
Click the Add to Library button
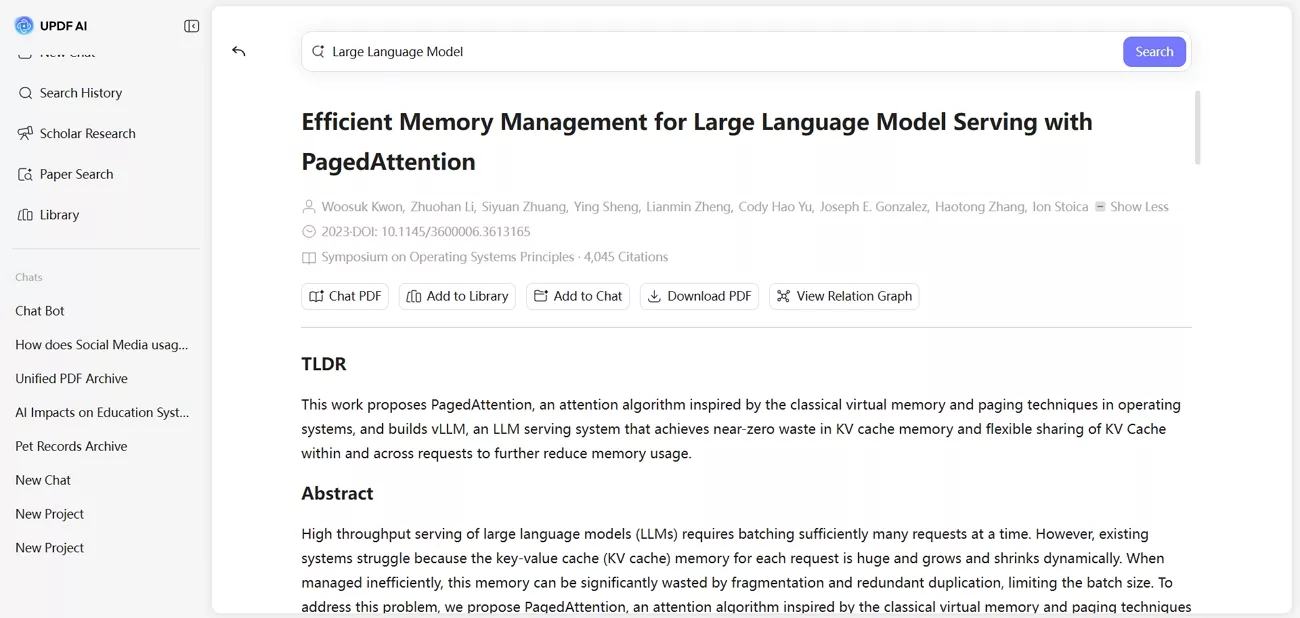coord(457,296)
